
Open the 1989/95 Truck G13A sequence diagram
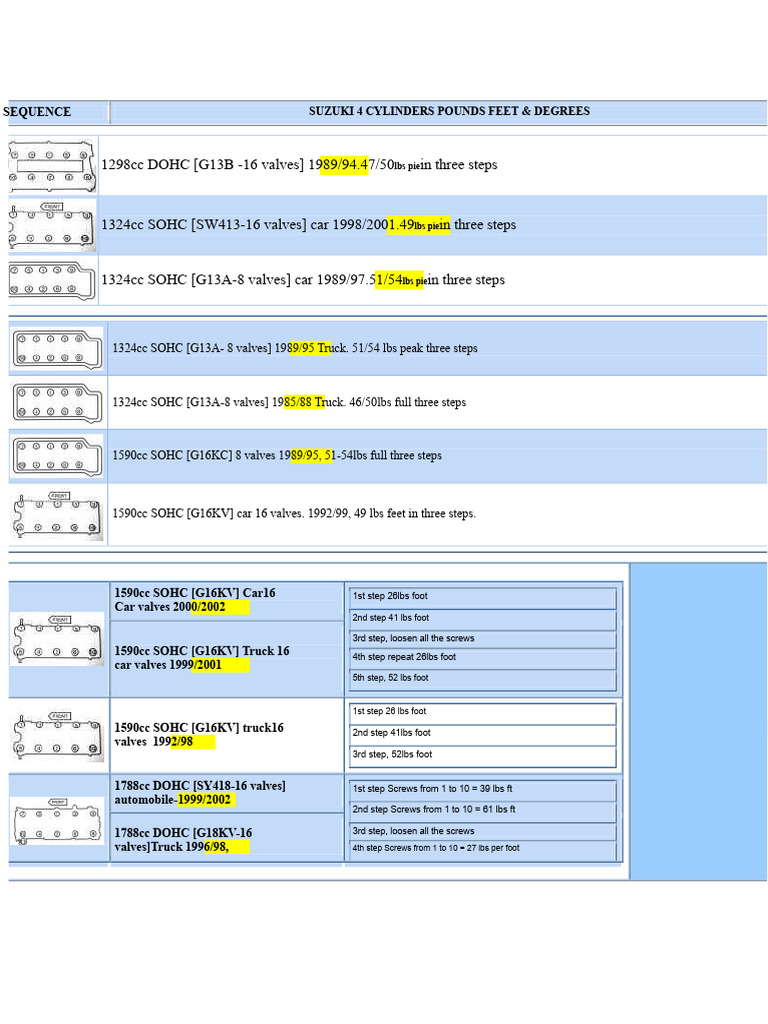pyautogui.click(x=57, y=349)
